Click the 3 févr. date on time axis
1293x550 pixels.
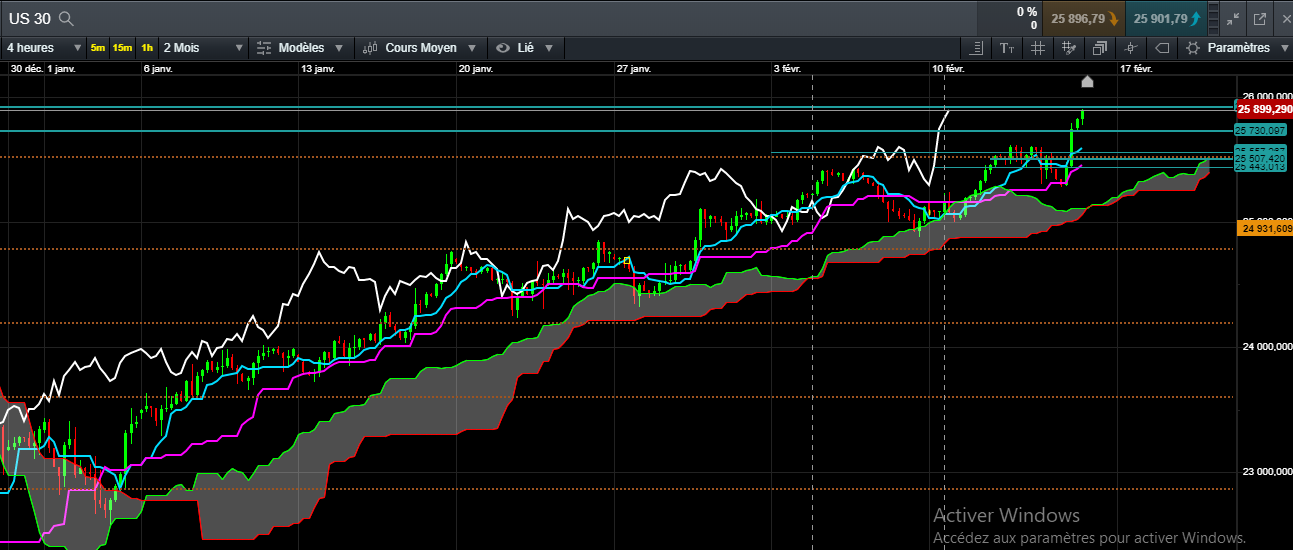(x=788, y=69)
